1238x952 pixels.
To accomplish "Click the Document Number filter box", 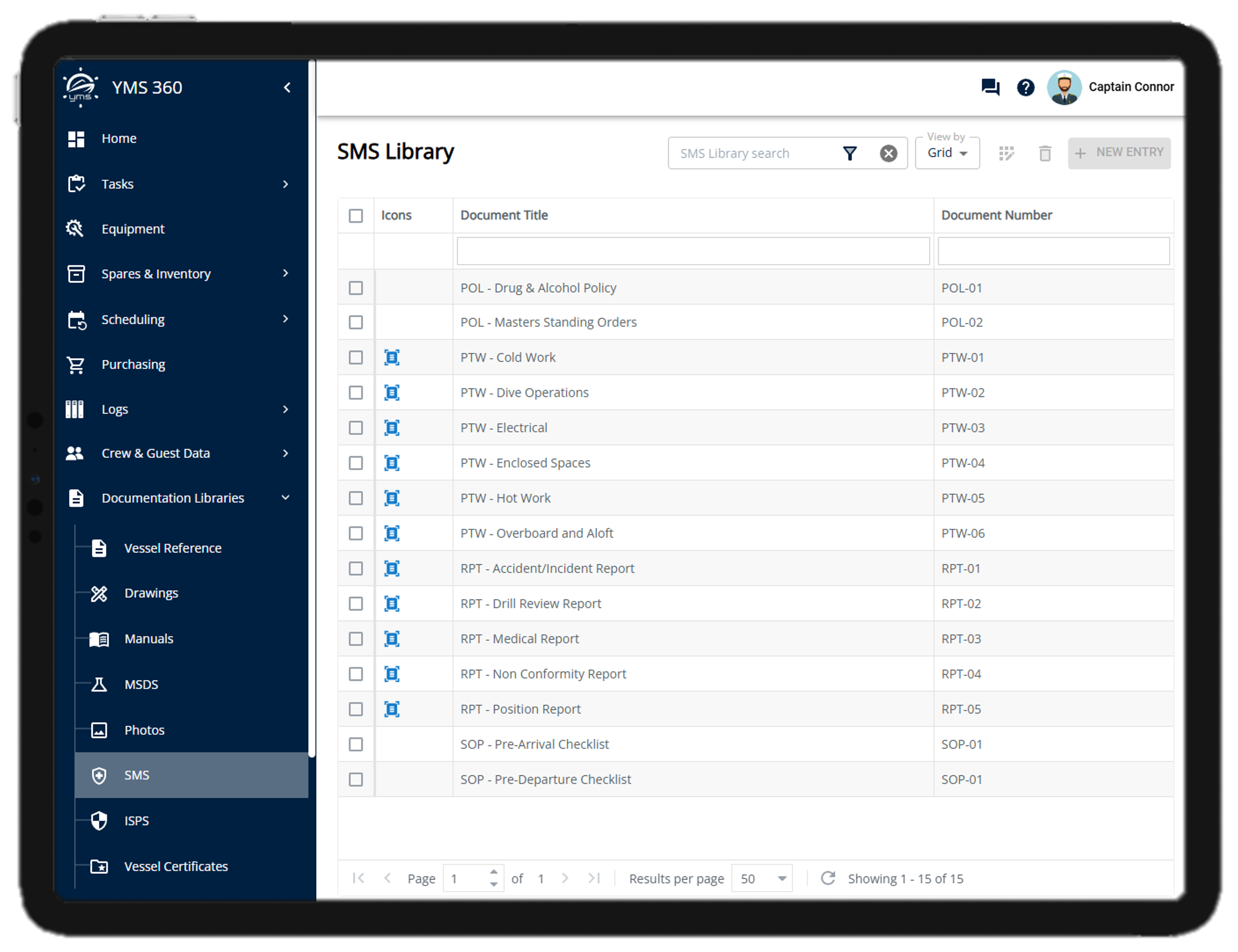I will coord(1053,251).
